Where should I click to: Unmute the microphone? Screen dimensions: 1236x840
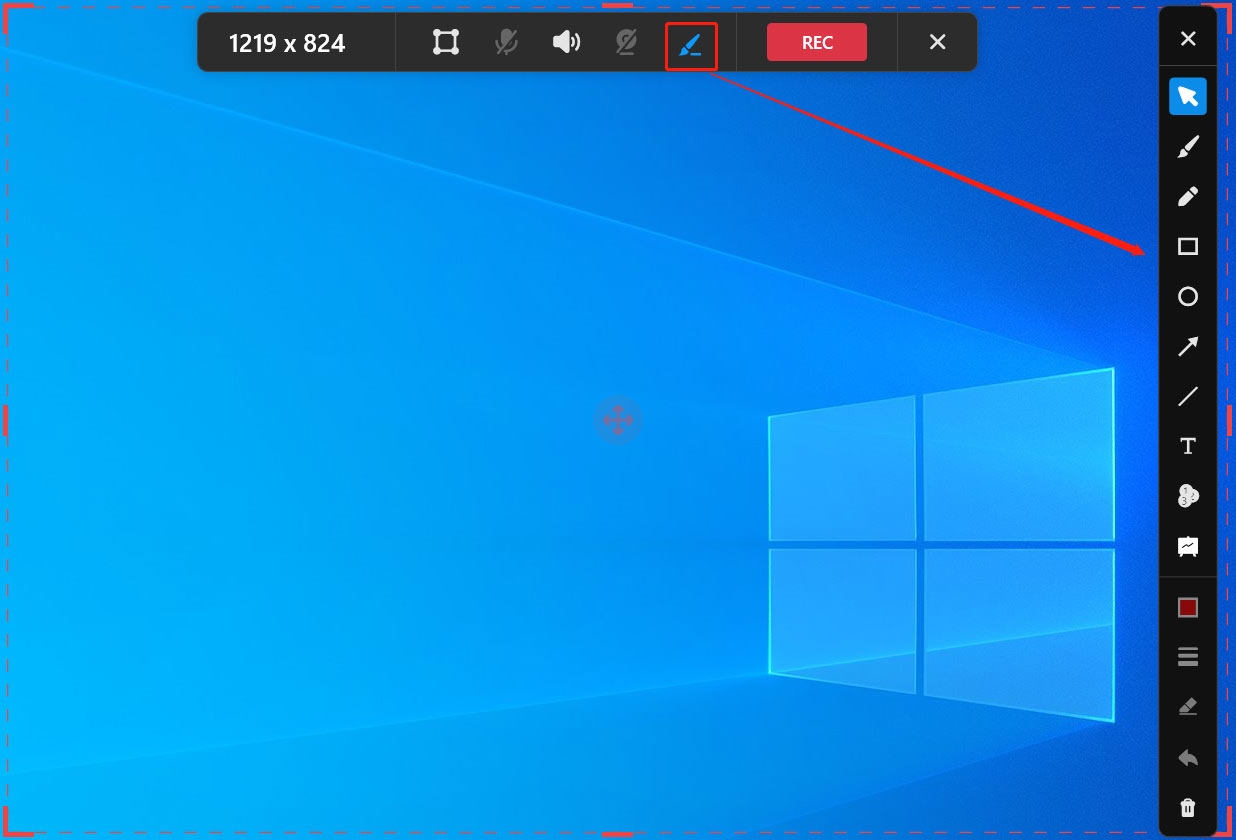point(505,42)
